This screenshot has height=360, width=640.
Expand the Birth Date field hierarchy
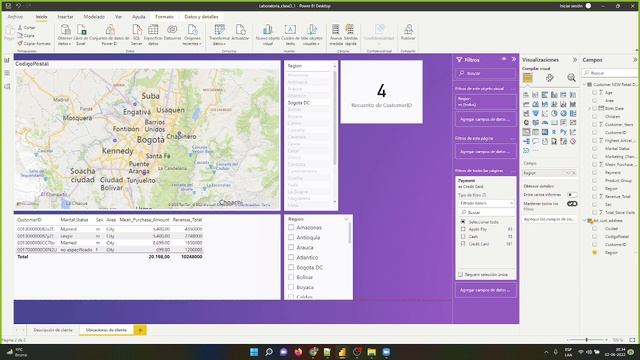(x=589, y=109)
